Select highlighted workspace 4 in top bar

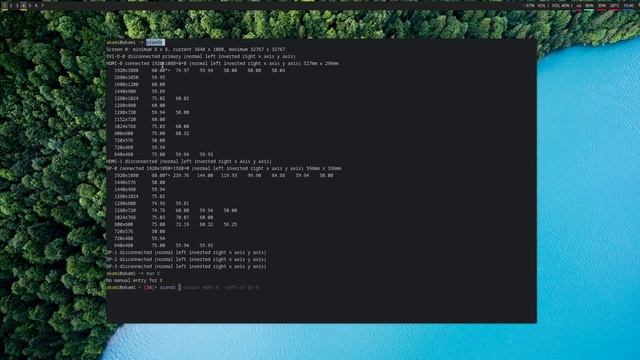tap(24, 5)
